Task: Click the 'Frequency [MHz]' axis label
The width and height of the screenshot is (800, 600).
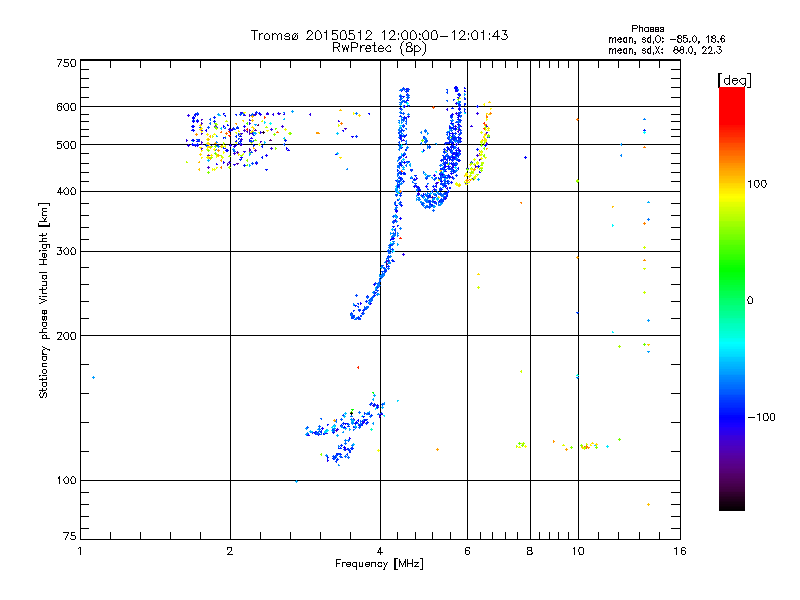Action: (x=380, y=564)
